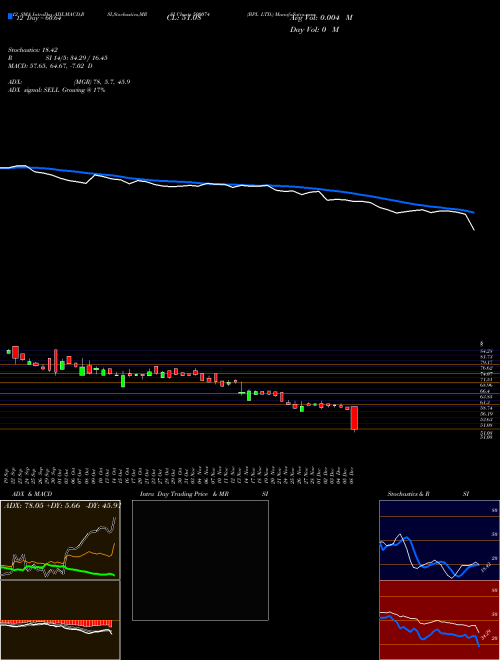Click the rotated 34.29 value on RSI chart
Viewport: 500px width, 660px height.
tap(485, 634)
